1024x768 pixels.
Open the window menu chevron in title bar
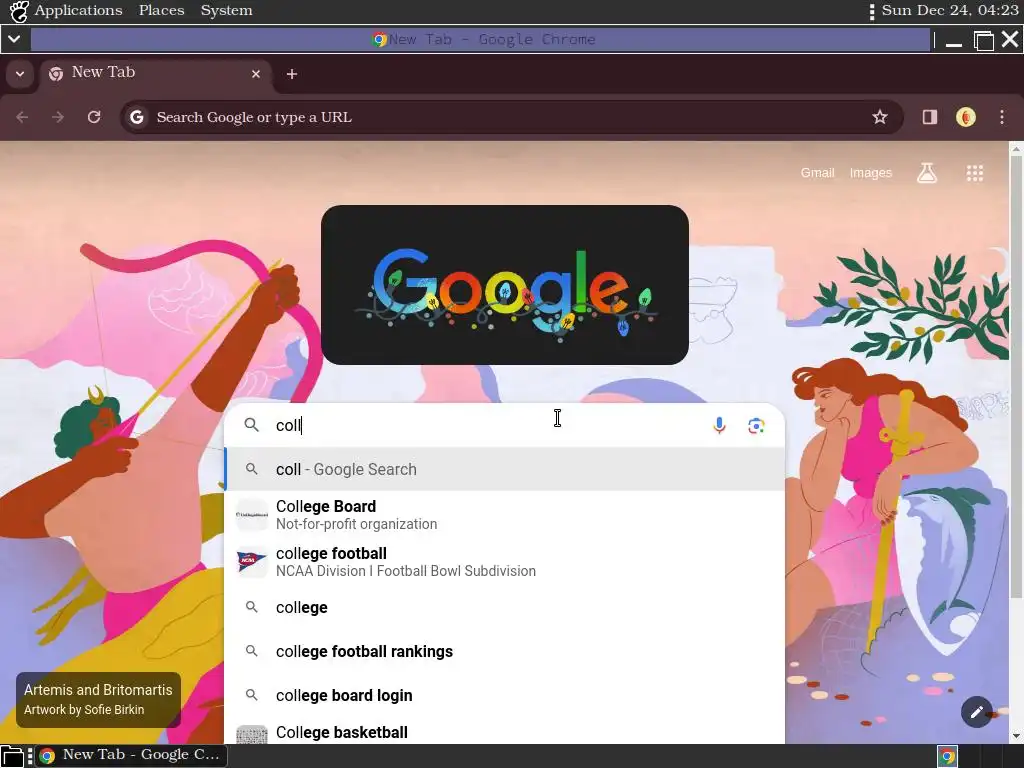click(14, 40)
